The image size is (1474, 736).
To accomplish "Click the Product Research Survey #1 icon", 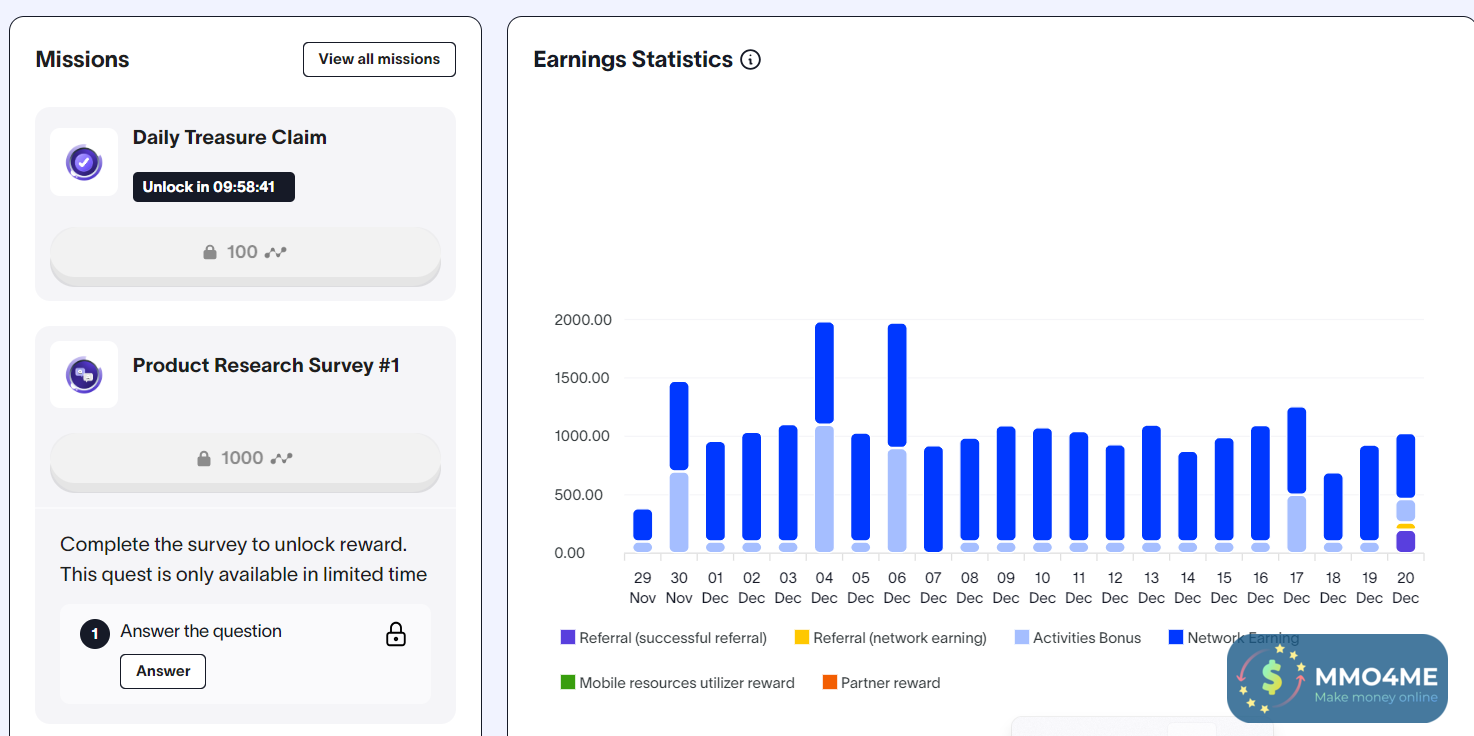I will point(84,374).
